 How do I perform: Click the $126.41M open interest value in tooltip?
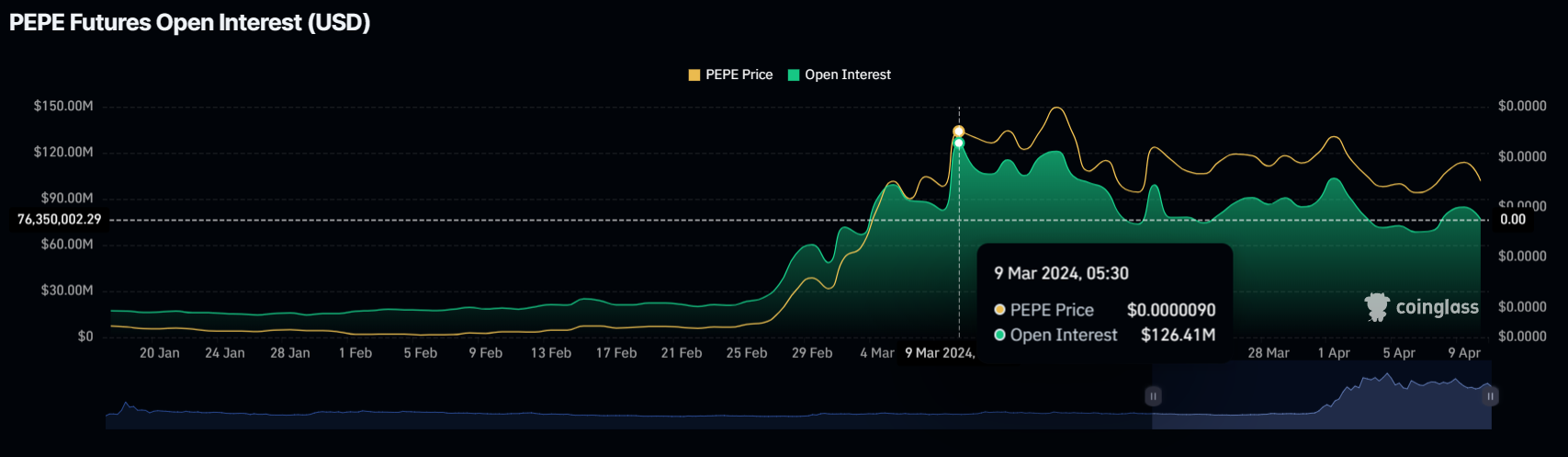[x=1178, y=335]
